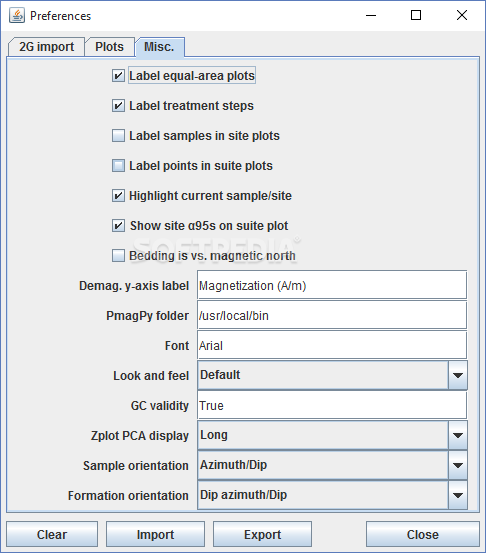
Task: Expand the Zplot PCA display dropdown
Action: point(333,435)
